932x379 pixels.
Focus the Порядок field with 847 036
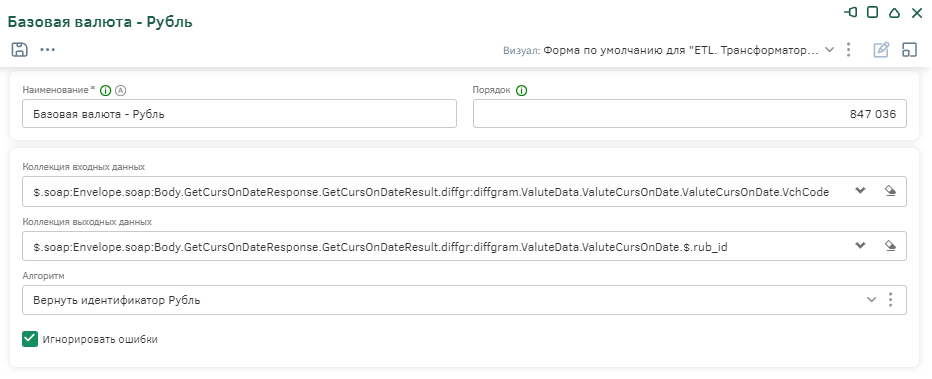click(x=690, y=113)
